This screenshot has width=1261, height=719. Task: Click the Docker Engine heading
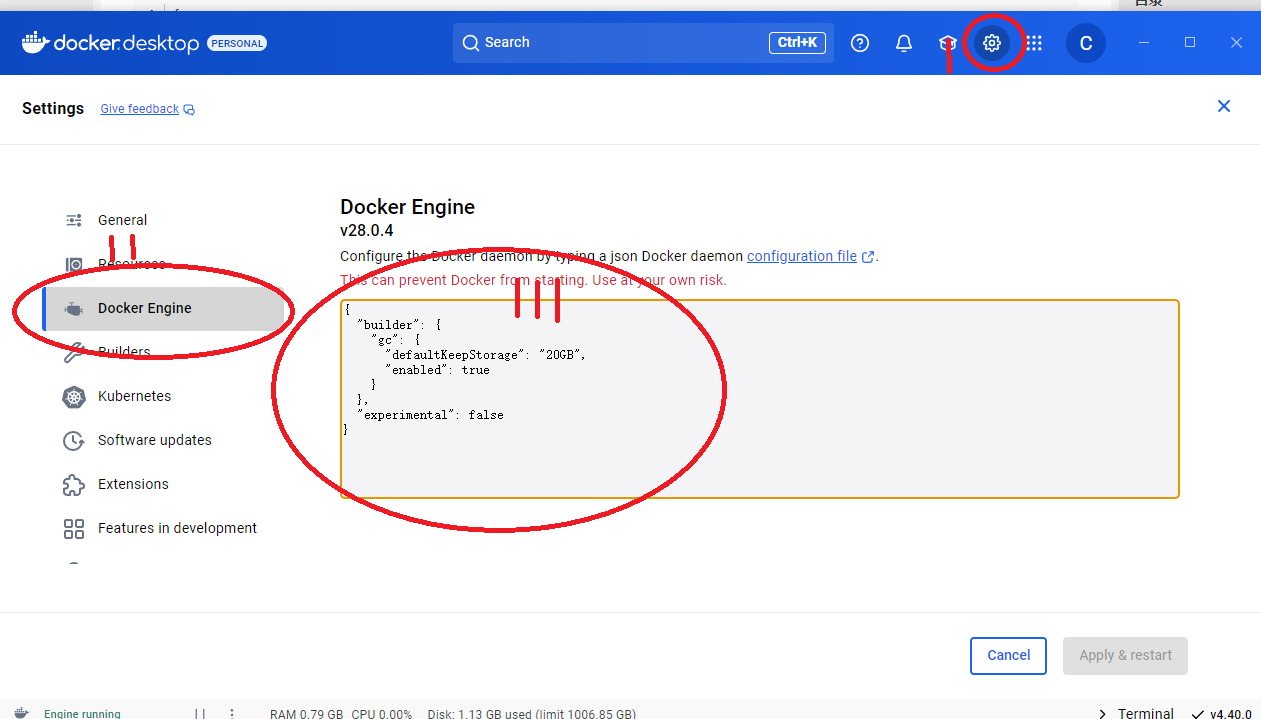407,207
